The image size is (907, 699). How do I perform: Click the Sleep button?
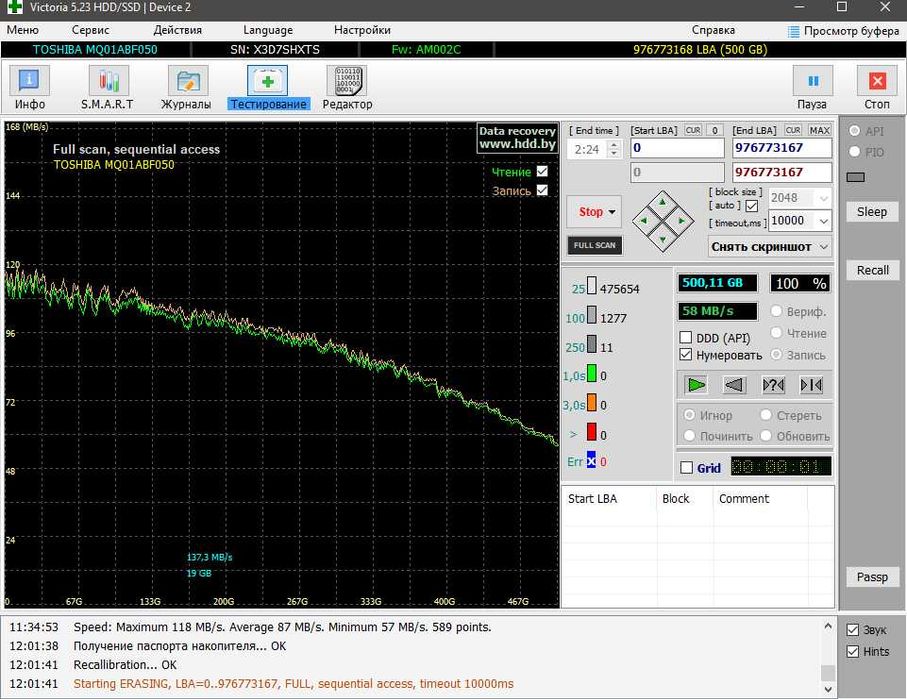[x=872, y=212]
